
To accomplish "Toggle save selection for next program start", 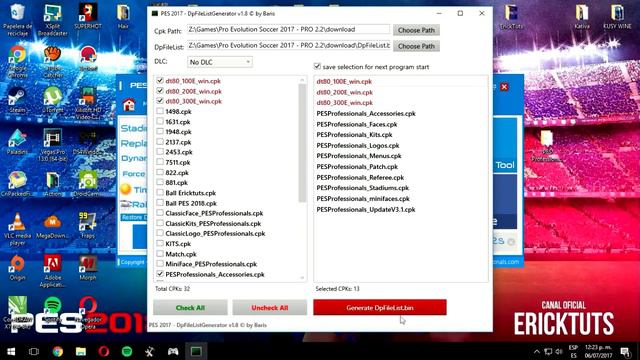I will pos(317,66).
